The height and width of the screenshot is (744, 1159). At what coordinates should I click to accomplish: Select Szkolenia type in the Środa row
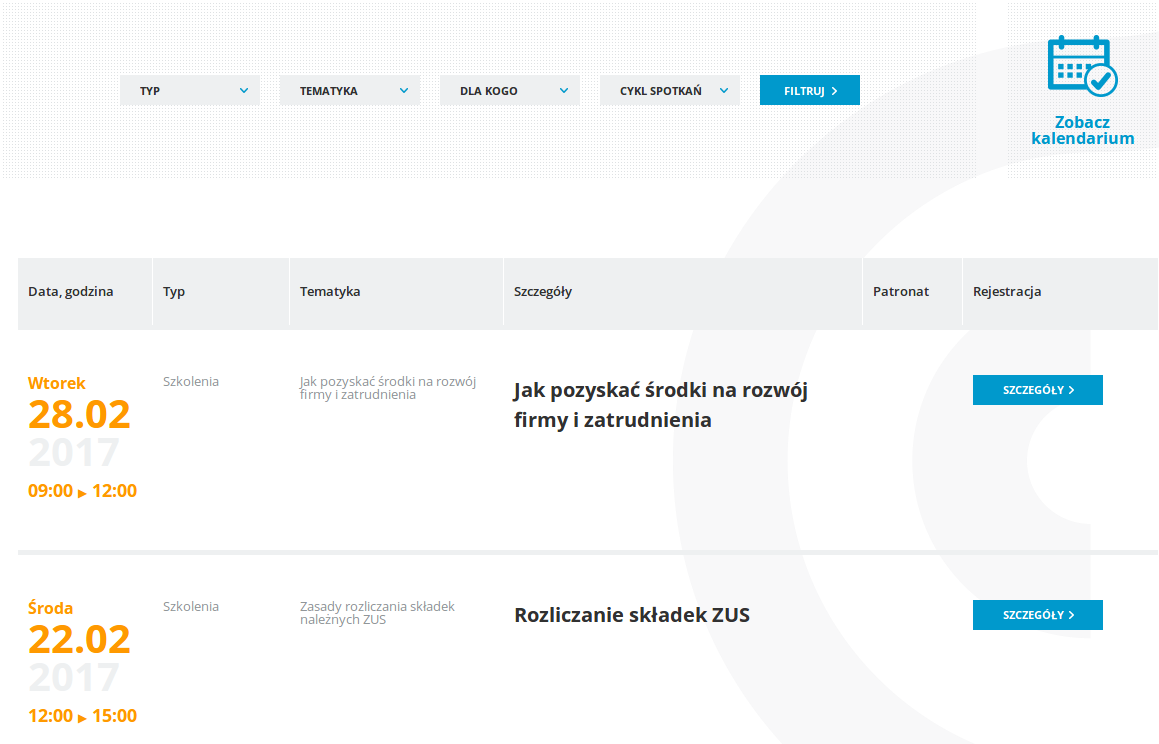(191, 606)
